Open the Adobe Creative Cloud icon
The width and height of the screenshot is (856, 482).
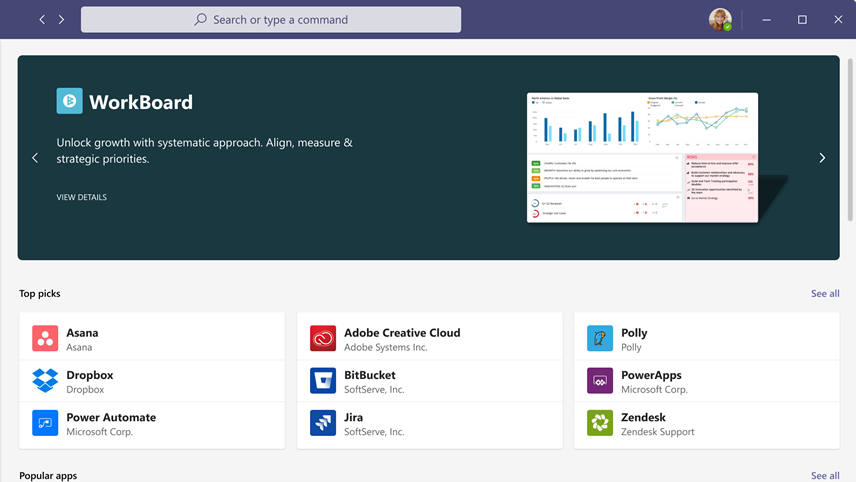point(323,338)
